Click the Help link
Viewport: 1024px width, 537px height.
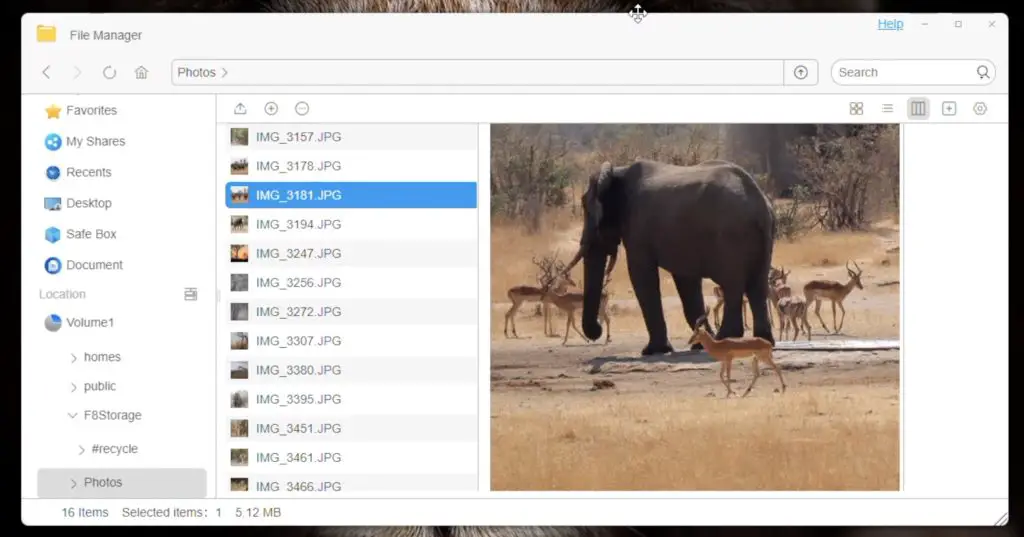tap(890, 24)
